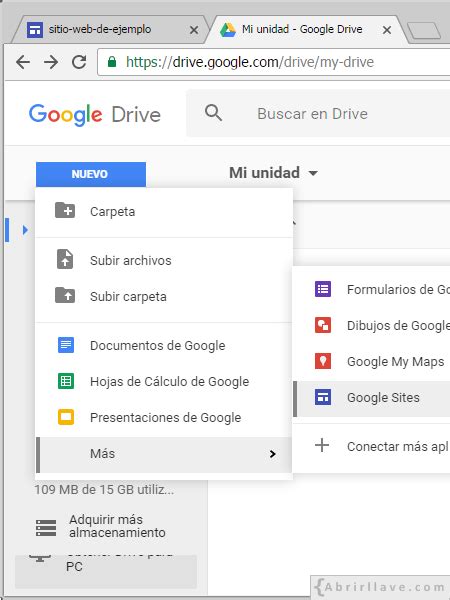The image size is (450, 600).
Task: Select Hojas de Cálculo de Google
Action: pos(164,381)
